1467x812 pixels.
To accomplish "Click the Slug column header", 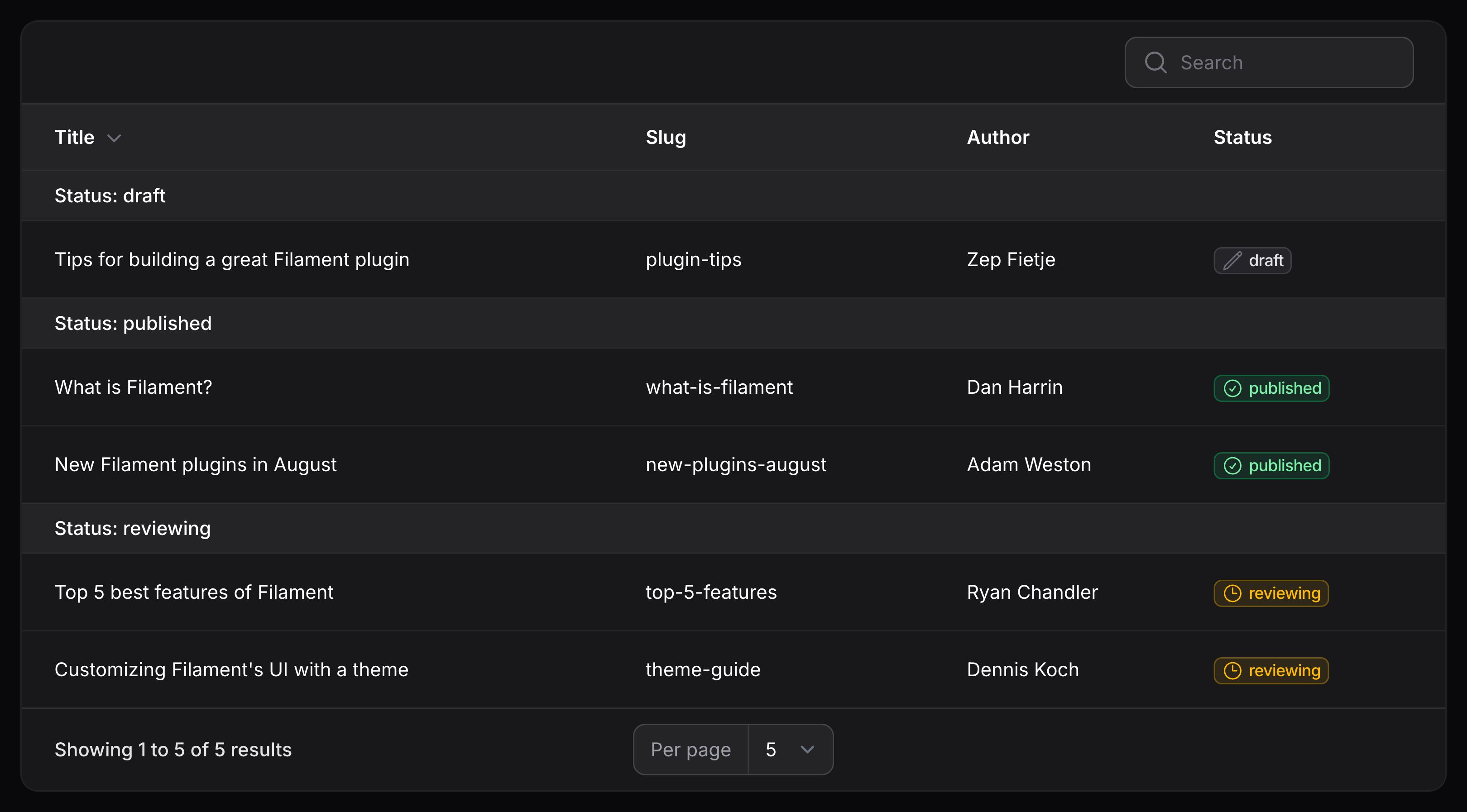I will (x=666, y=138).
